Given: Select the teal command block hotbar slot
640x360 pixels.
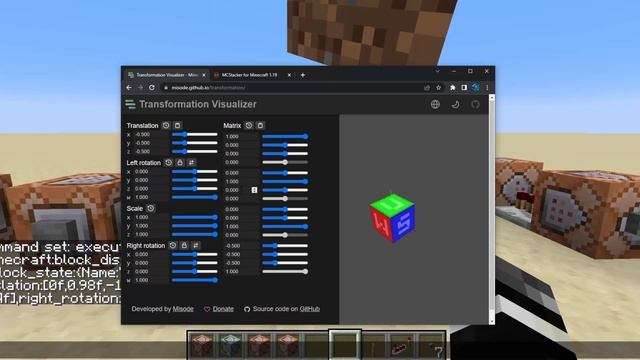Looking at the screenshot, I should [231, 344].
